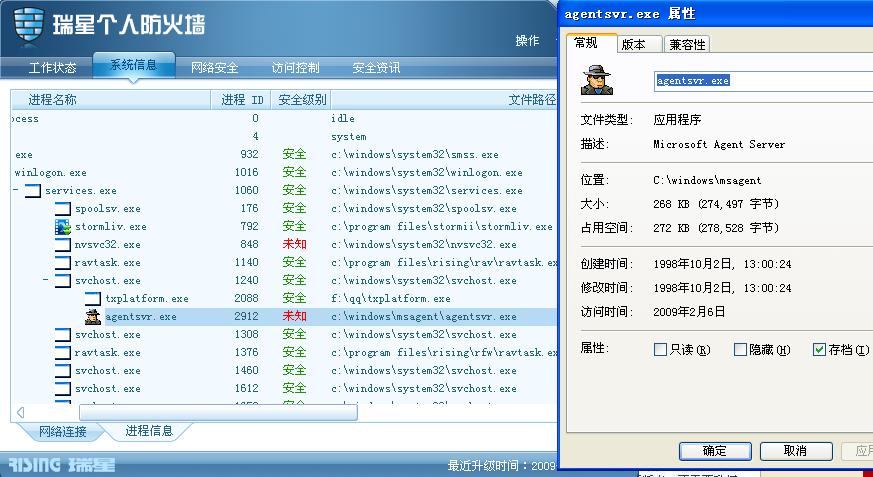Screen dimensions: 873x477
Task: Toggle the 隐藏 hidden checkbox
Action: (x=740, y=350)
